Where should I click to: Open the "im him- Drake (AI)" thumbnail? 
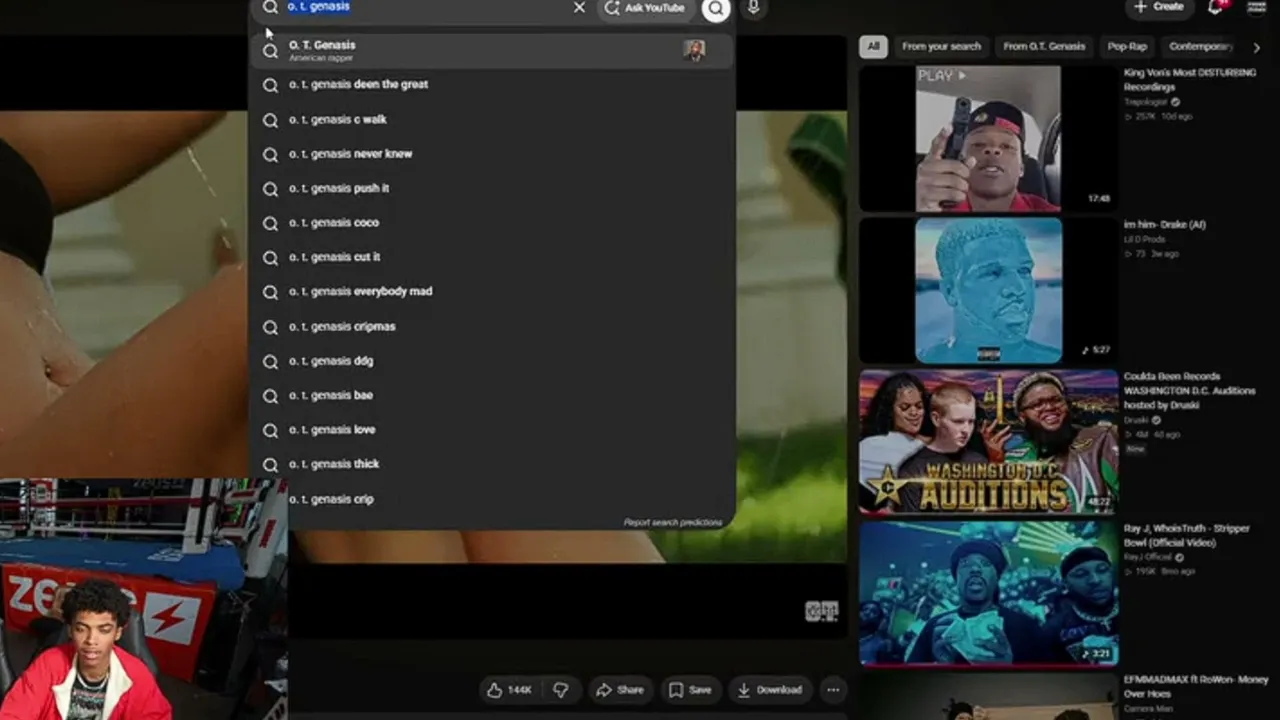pyautogui.click(x=988, y=290)
